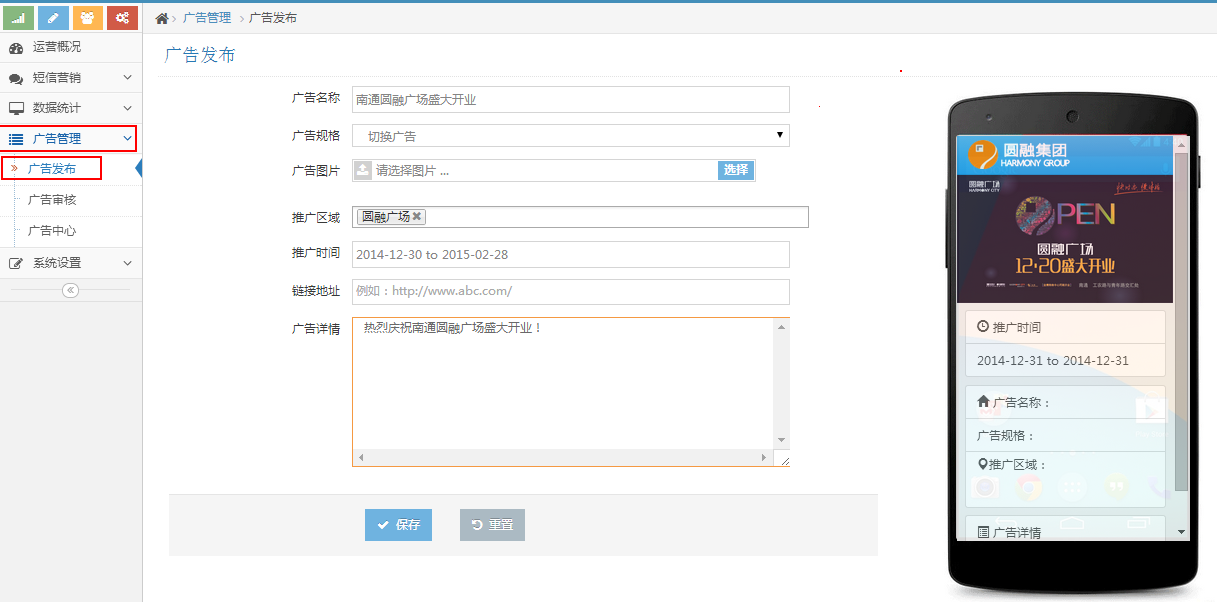This screenshot has height=602, width=1217.
Task: Click the 链接地址 URL input field
Action: (x=570, y=291)
